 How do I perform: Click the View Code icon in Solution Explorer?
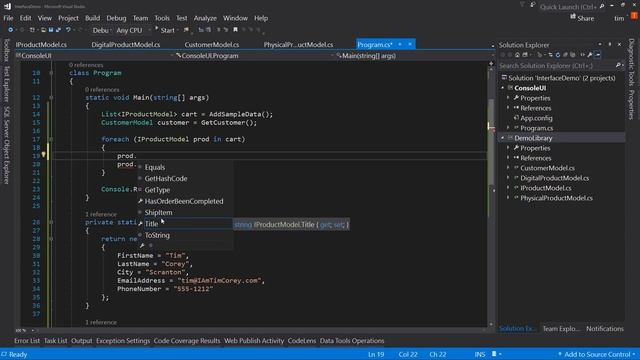tap(583, 55)
